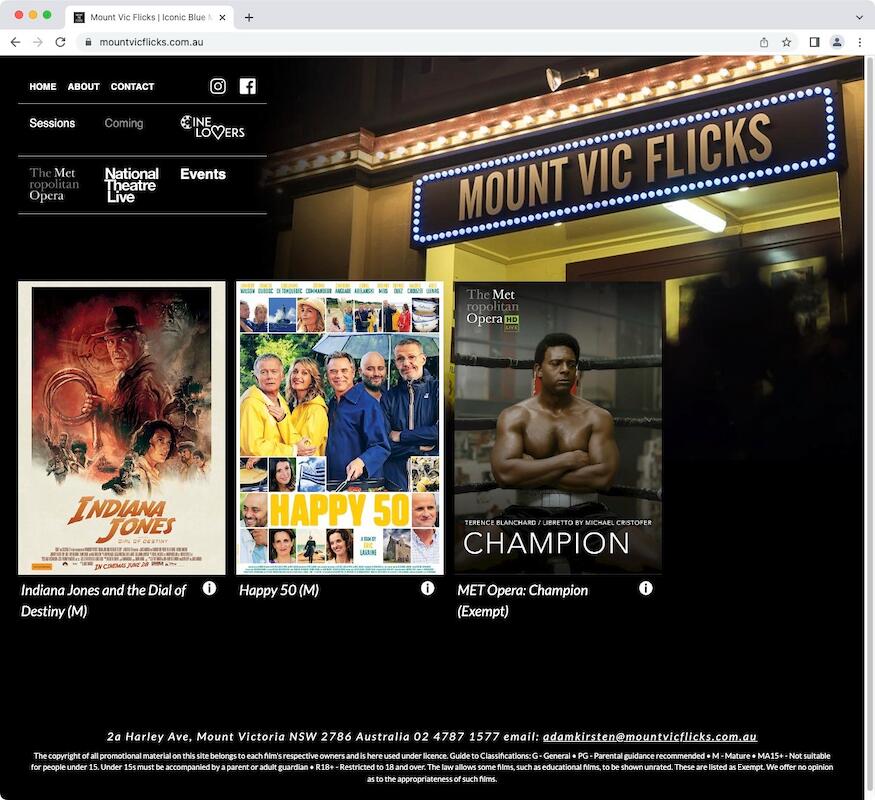875x800 pixels.
Task: Go to the Home page
Action: 43,86
